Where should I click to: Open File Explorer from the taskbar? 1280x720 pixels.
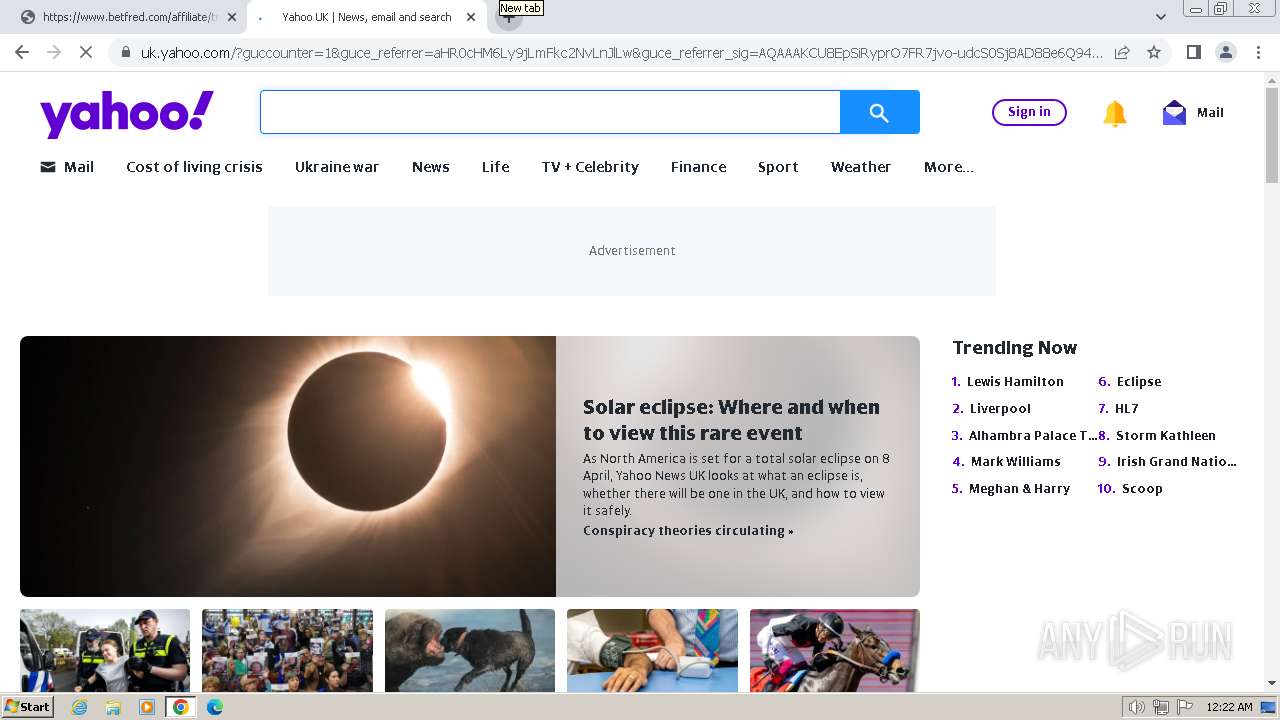pyautogui.click(x=113, y=707)
